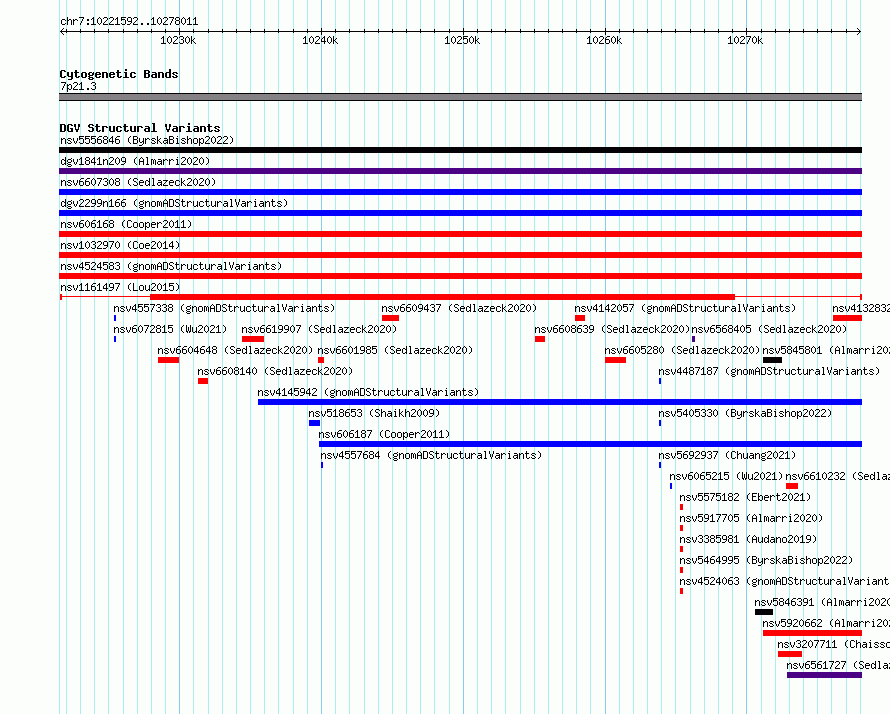Select nsv6072815 (Wu2021) label
This screenshot has width=890, height=714.
click(170, 329)
